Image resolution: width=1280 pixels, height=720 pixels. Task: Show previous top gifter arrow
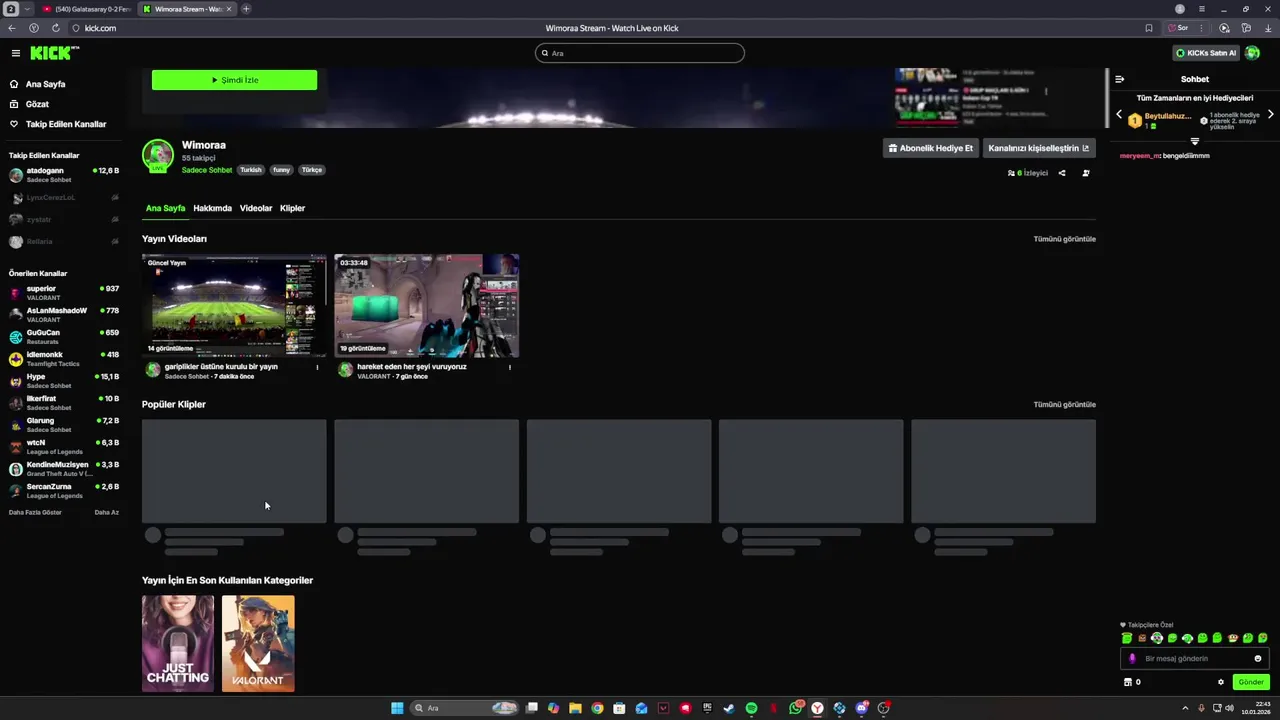coord(1119,115)
